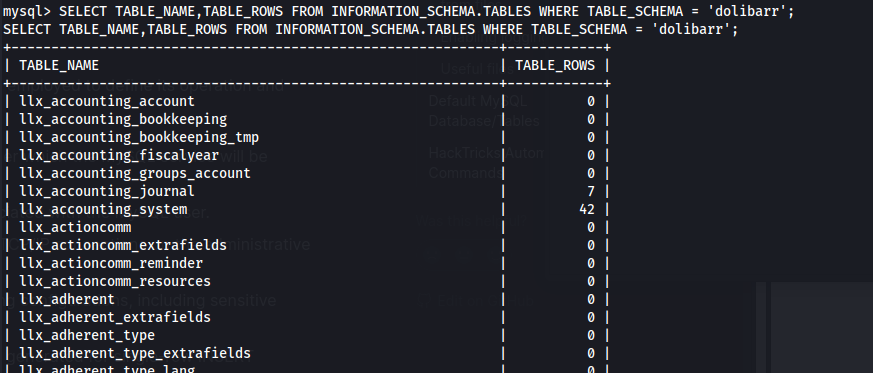This screenshot has width=873, height=373.
Task: Select llx_adherent_type_extrafields table name
Action: click(135, 353)
